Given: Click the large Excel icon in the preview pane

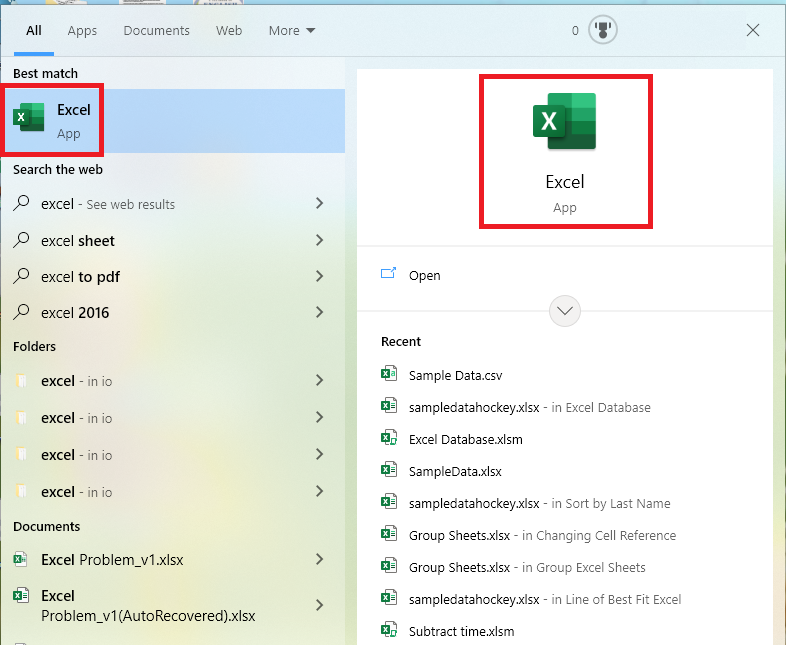Looking at the screenshot, I should (x=564, y=122).
